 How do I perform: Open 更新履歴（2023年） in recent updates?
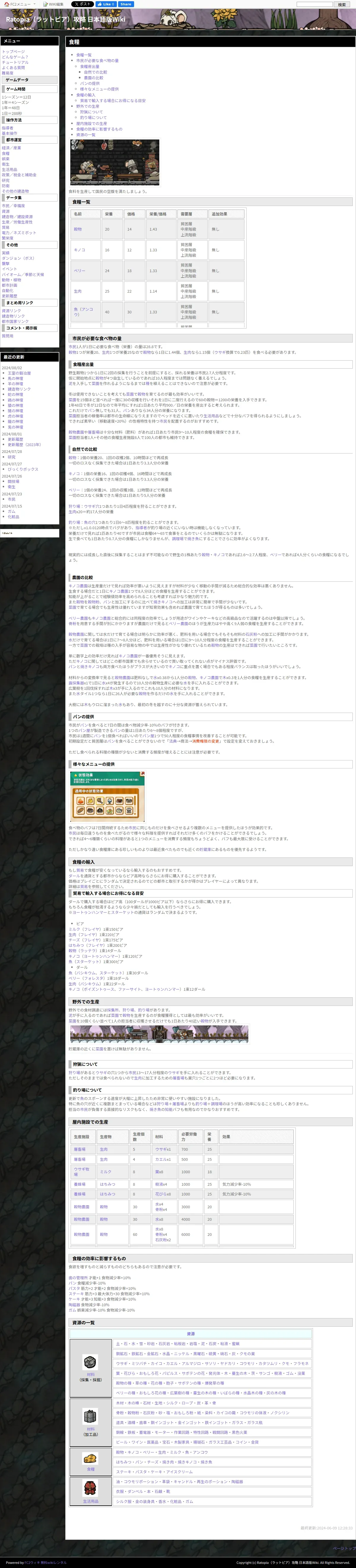point(24,444)
